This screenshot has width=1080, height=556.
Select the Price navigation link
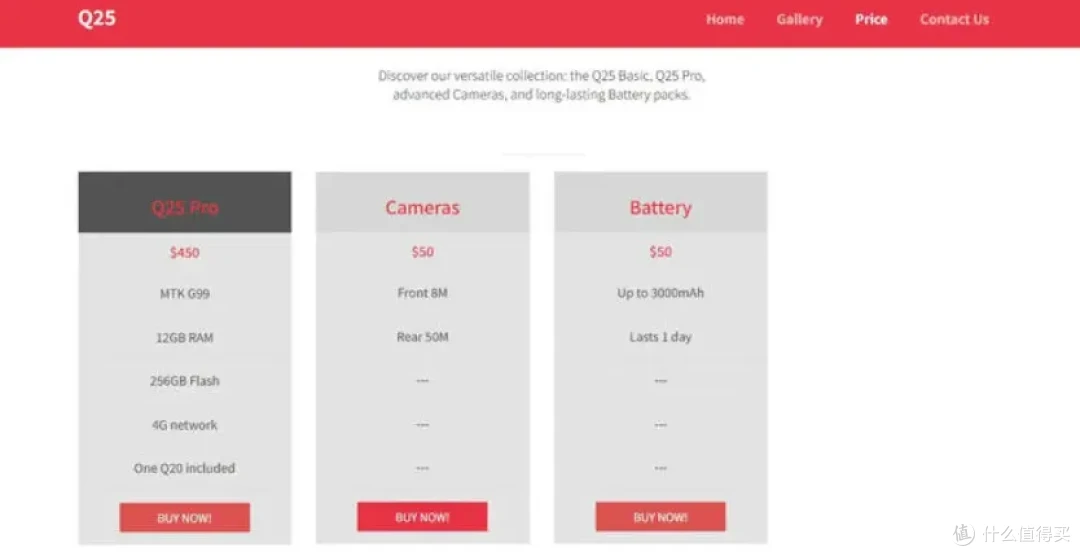(x=871, y=19)
